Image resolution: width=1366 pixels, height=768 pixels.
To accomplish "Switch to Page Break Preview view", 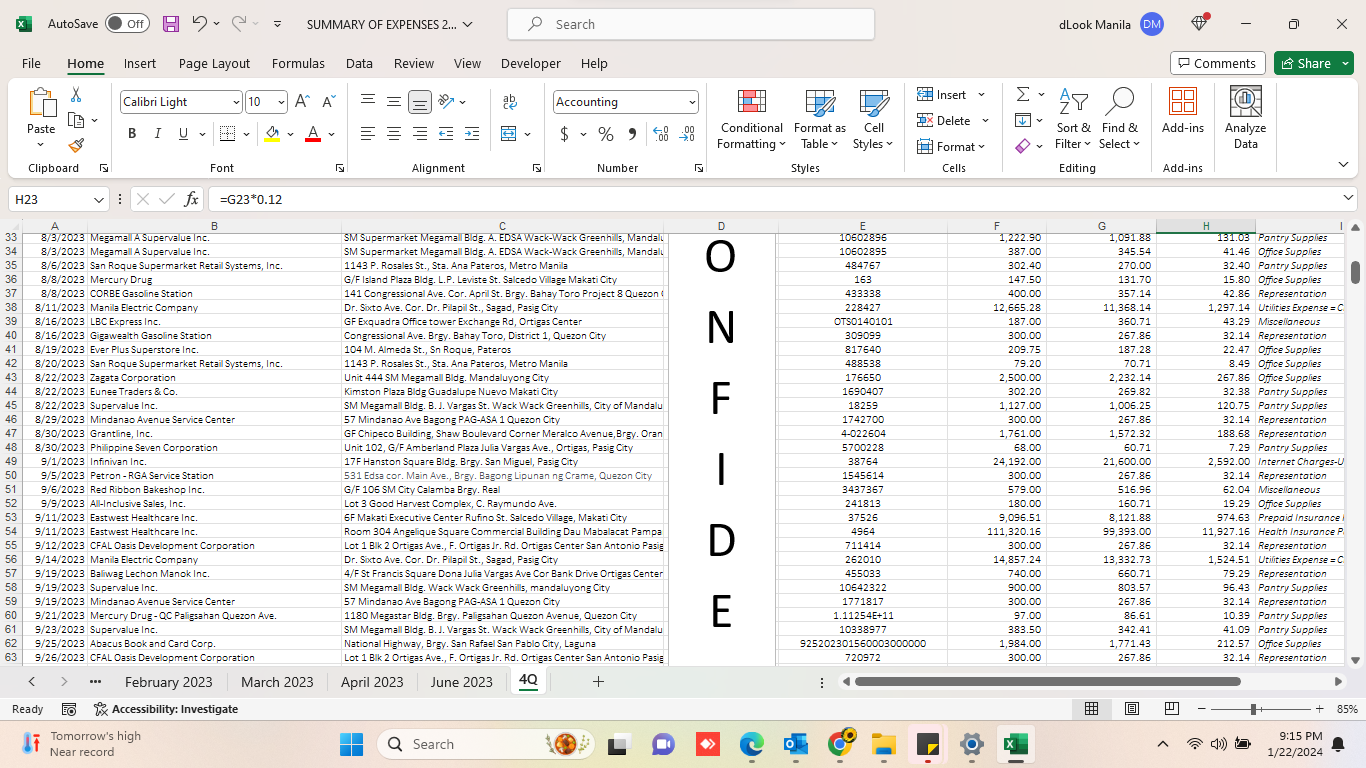I will (x=1171, y=709).
